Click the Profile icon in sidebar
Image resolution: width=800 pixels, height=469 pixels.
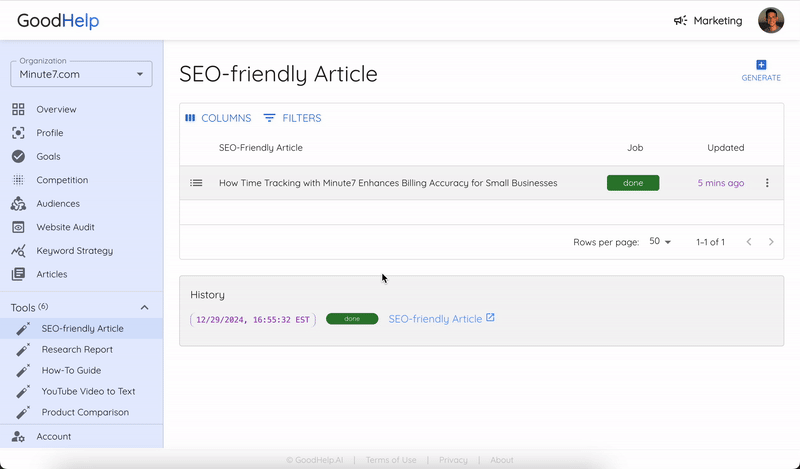click(x=18, y=133)
